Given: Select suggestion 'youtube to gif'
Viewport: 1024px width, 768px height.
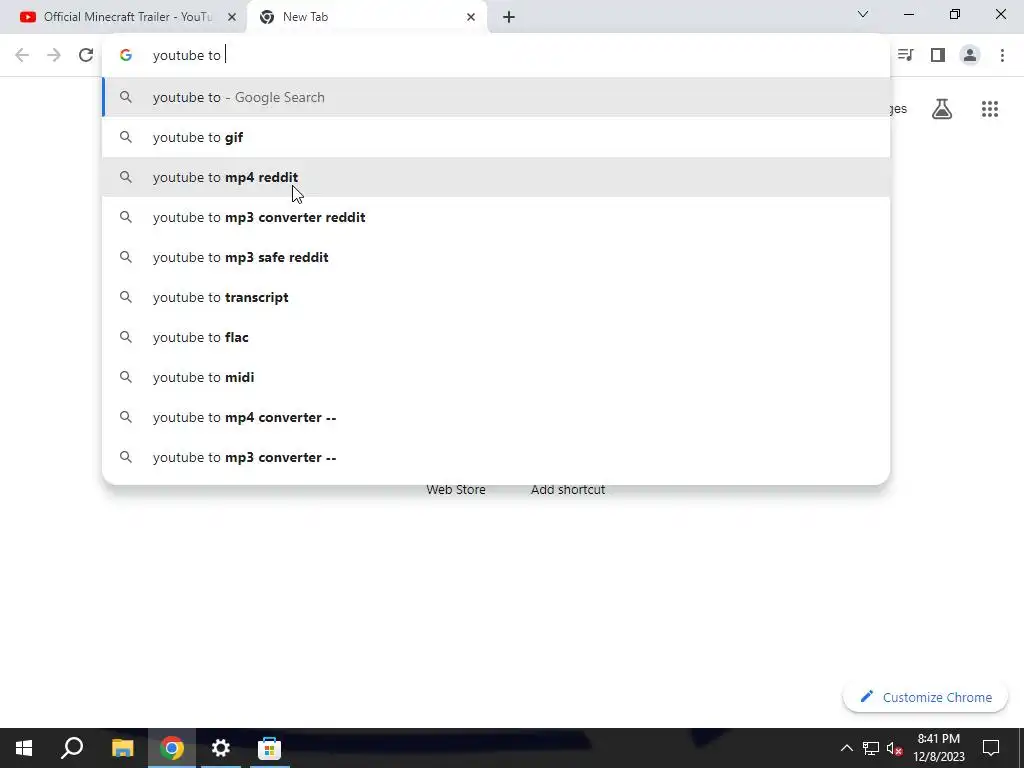Looking at the screenshot, I should point(496,137).
